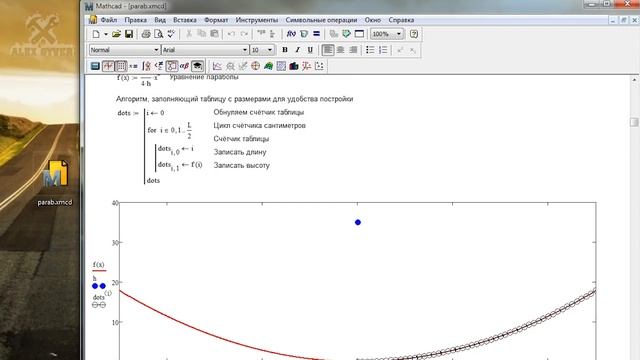Open the Evaluation x= toolbar palette
This screenshot has width=640, height=360.
[133, 66]
